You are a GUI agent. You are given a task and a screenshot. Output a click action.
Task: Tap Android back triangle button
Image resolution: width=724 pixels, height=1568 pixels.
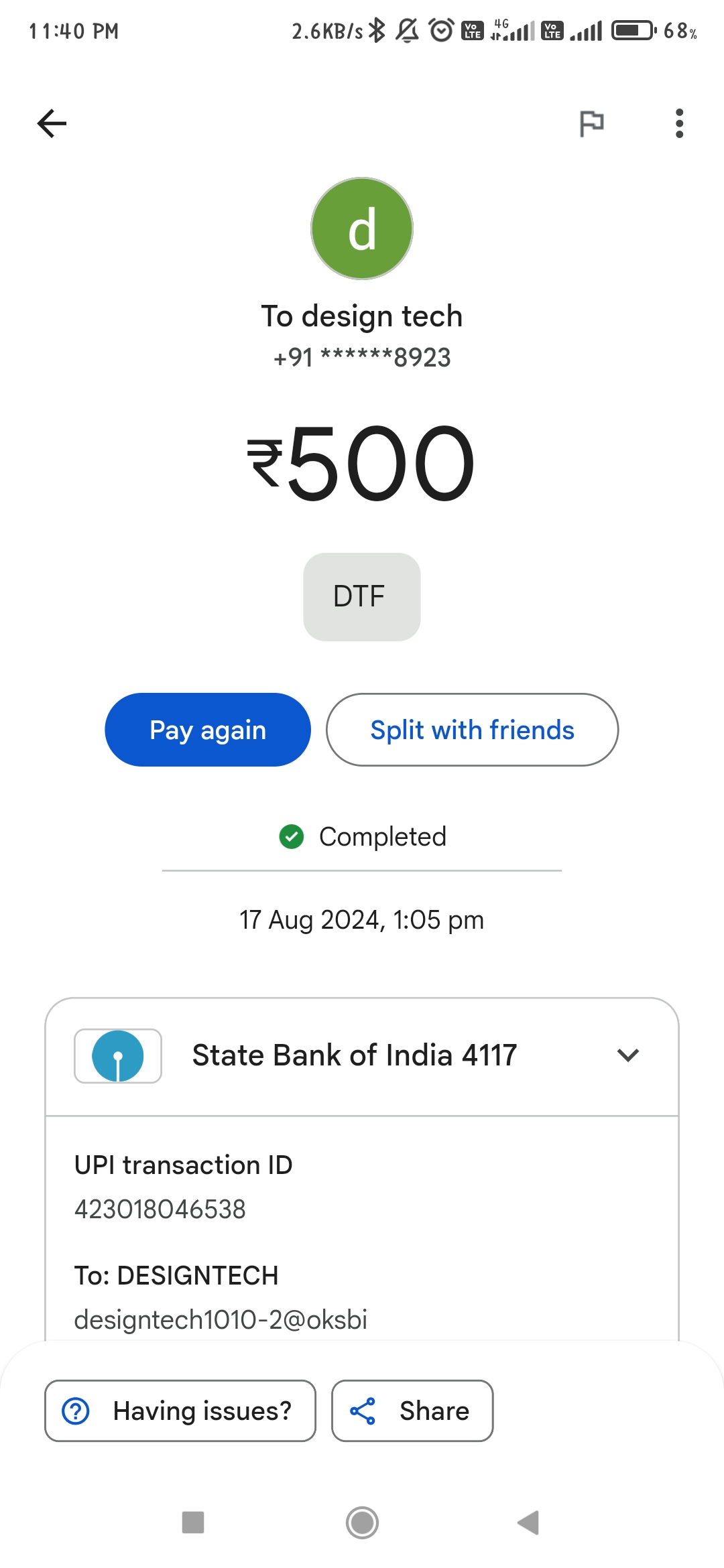(x=529, y=1522)
